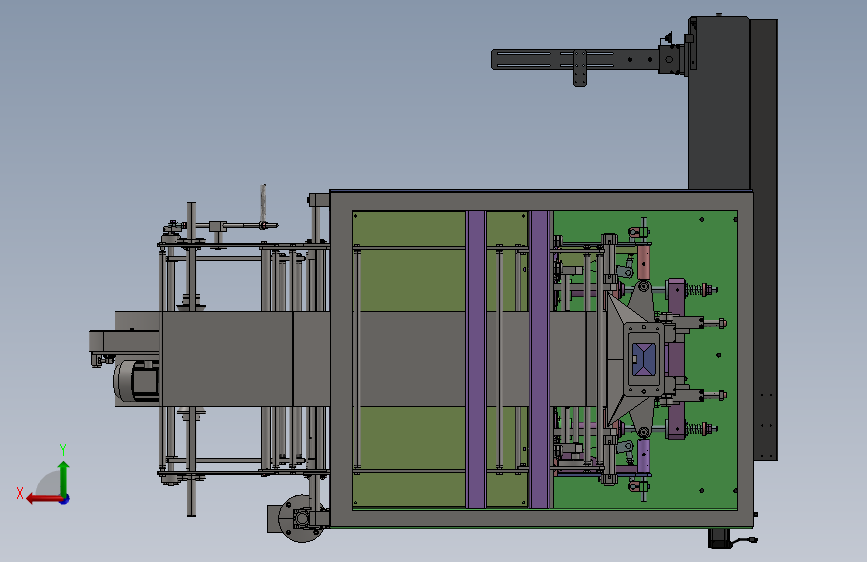Viewport: 867px width, 562px height.
Task: Select the olive-green panel above the conveyor belt
Action: tap(409, 261)
